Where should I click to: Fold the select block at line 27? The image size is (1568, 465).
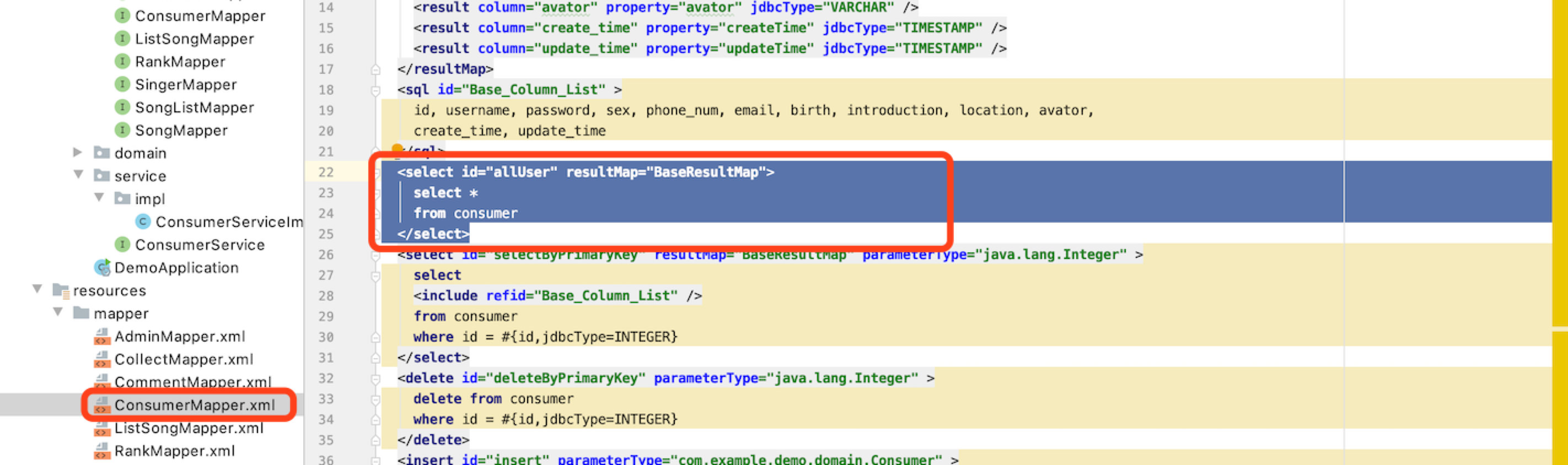coord(375,277)
